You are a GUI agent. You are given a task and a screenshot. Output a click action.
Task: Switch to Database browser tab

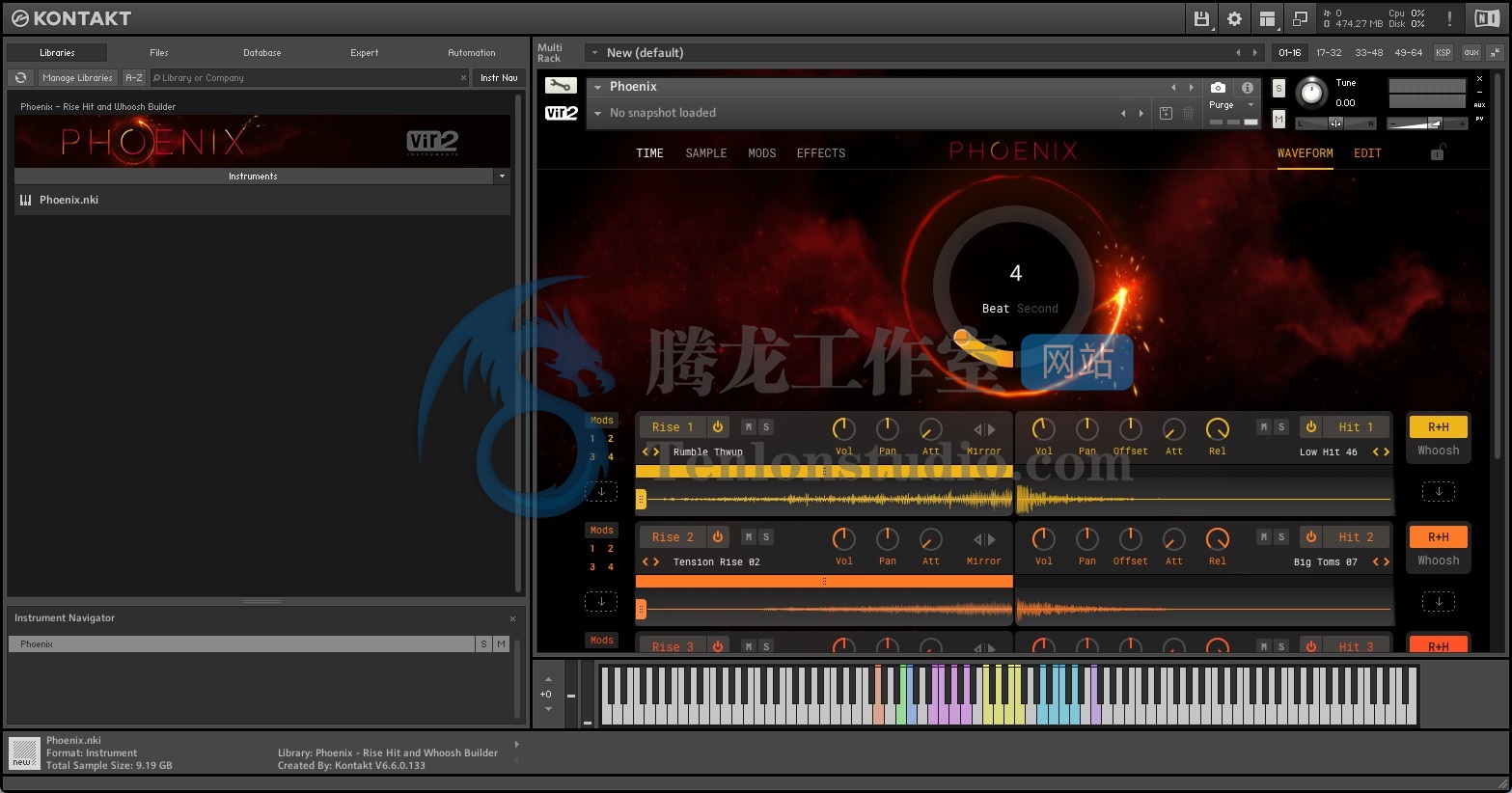(262, 52)
